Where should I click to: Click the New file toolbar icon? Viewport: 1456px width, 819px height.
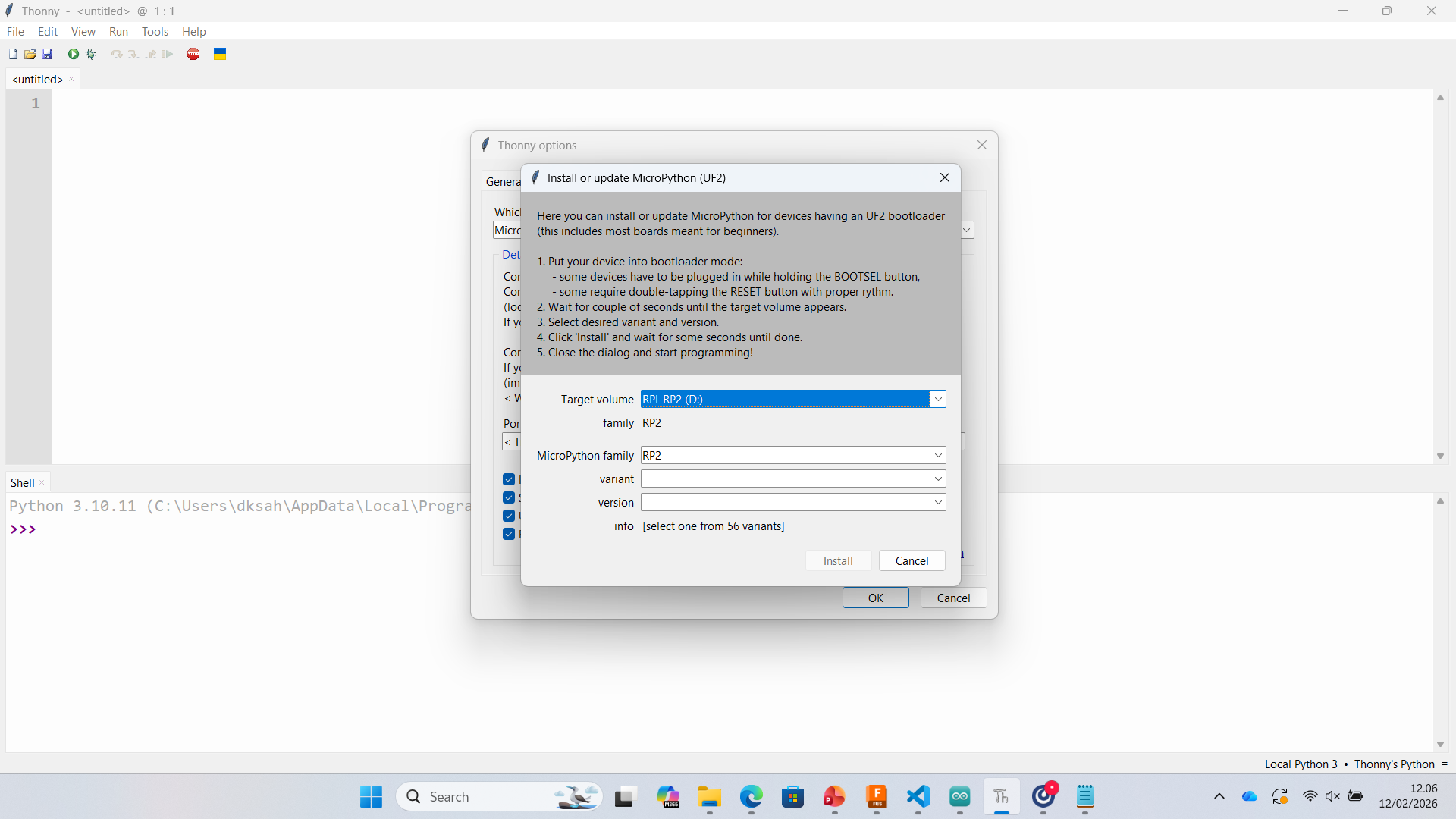pos(13,54)
